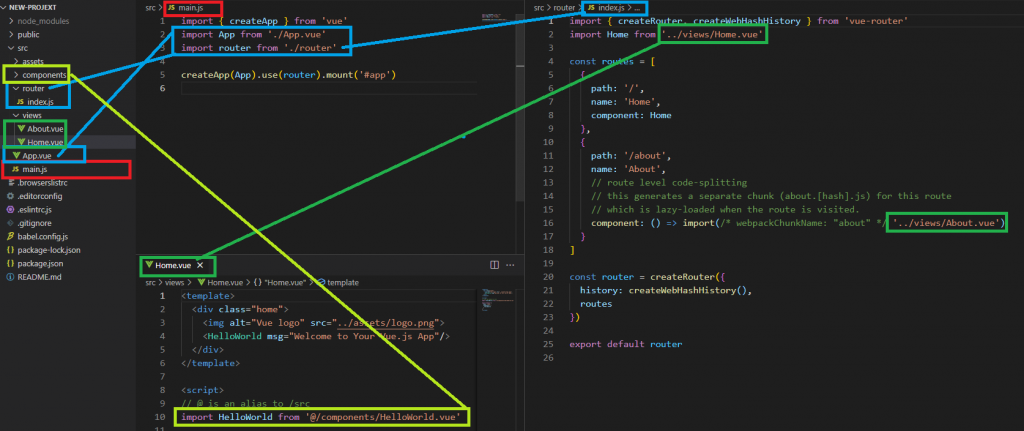Click the braces icon beside package.json
1024x431 pixels.
pyautogui.click(x=10, y=263)
